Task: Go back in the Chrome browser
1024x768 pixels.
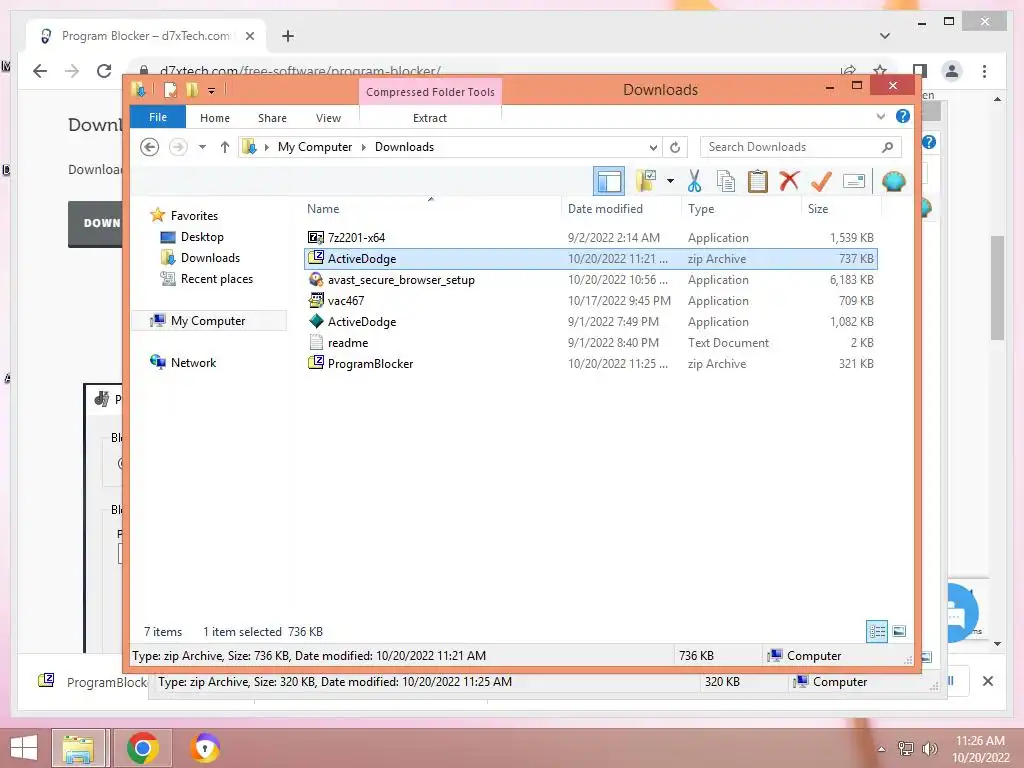Action: (40, 71)
